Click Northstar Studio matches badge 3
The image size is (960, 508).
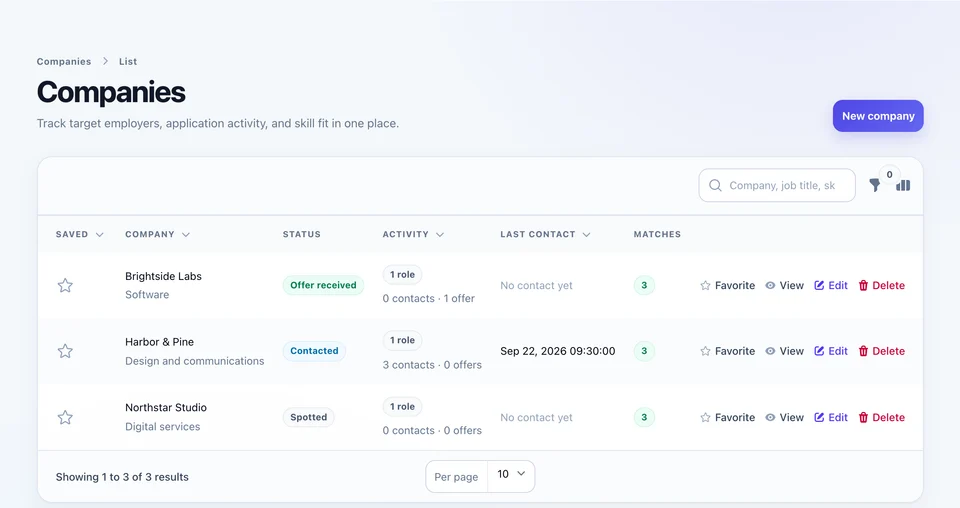coord(644,417)
